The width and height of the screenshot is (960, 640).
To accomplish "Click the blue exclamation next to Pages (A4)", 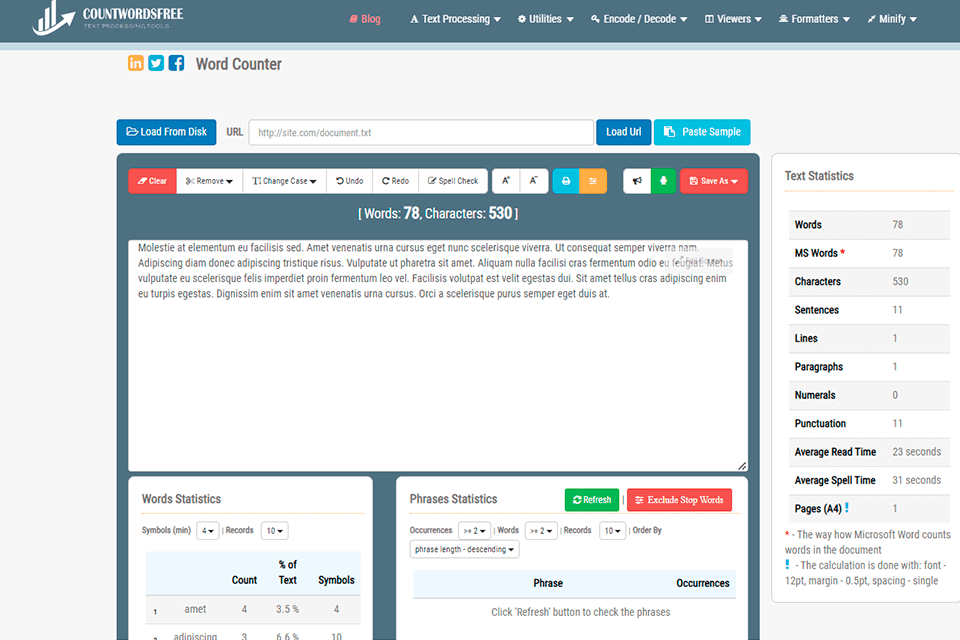I will [x=847, y=508].
